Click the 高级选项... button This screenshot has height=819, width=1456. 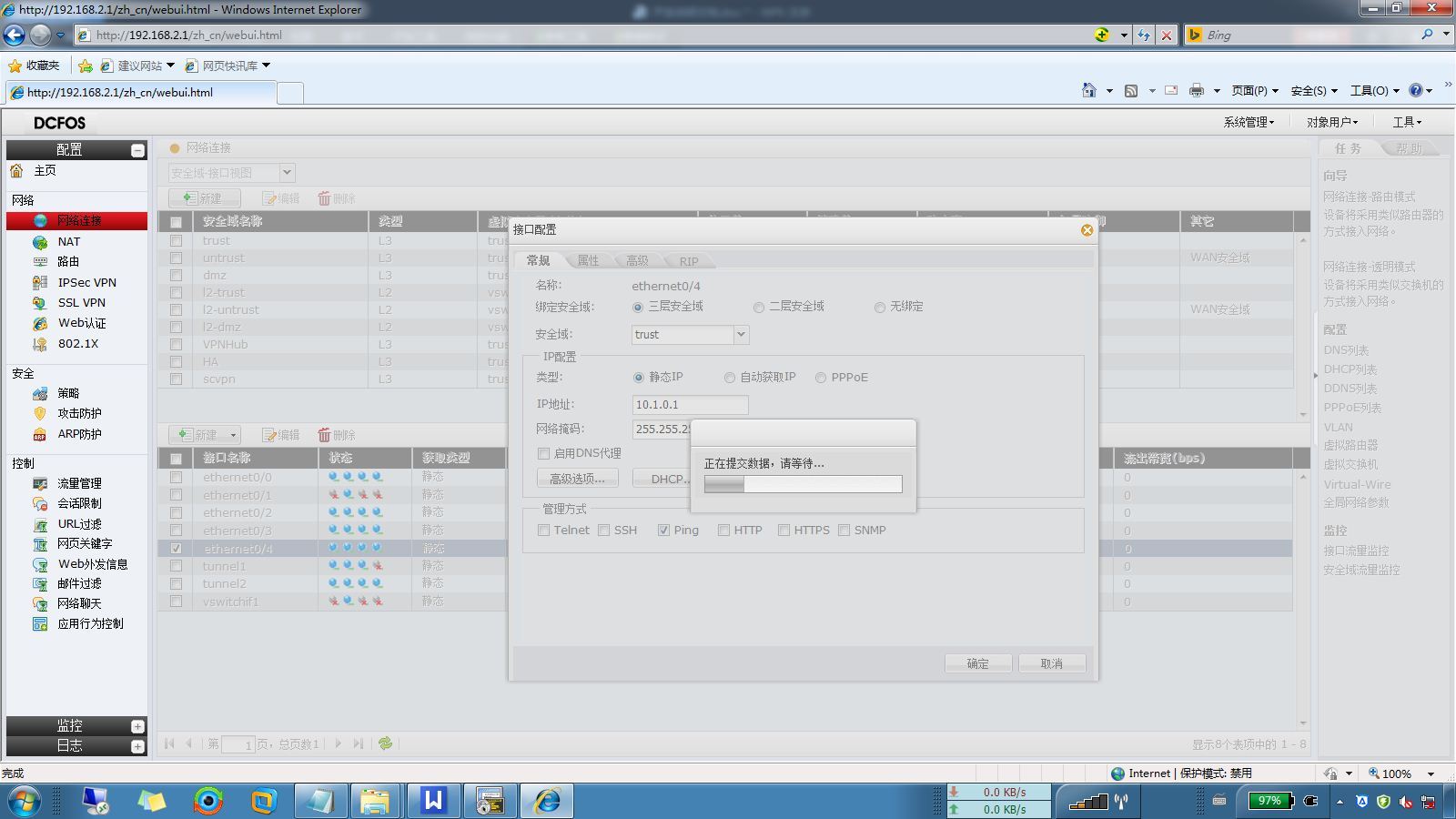click(x=577, y=479)
